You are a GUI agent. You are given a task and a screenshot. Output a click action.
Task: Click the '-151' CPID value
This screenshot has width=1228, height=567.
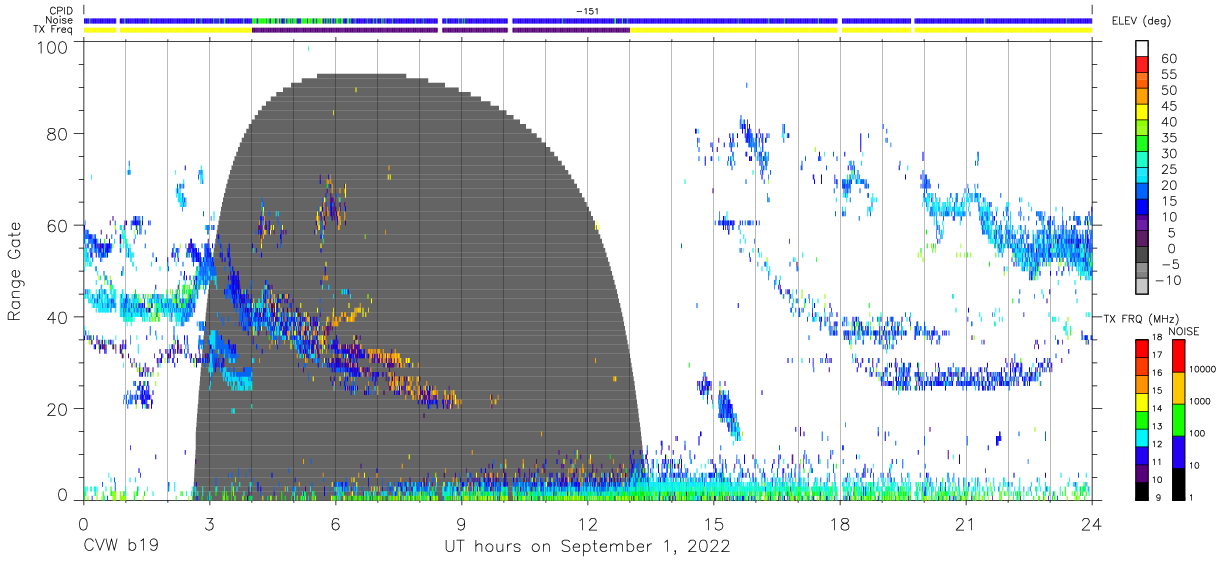(x=588, y=11)
